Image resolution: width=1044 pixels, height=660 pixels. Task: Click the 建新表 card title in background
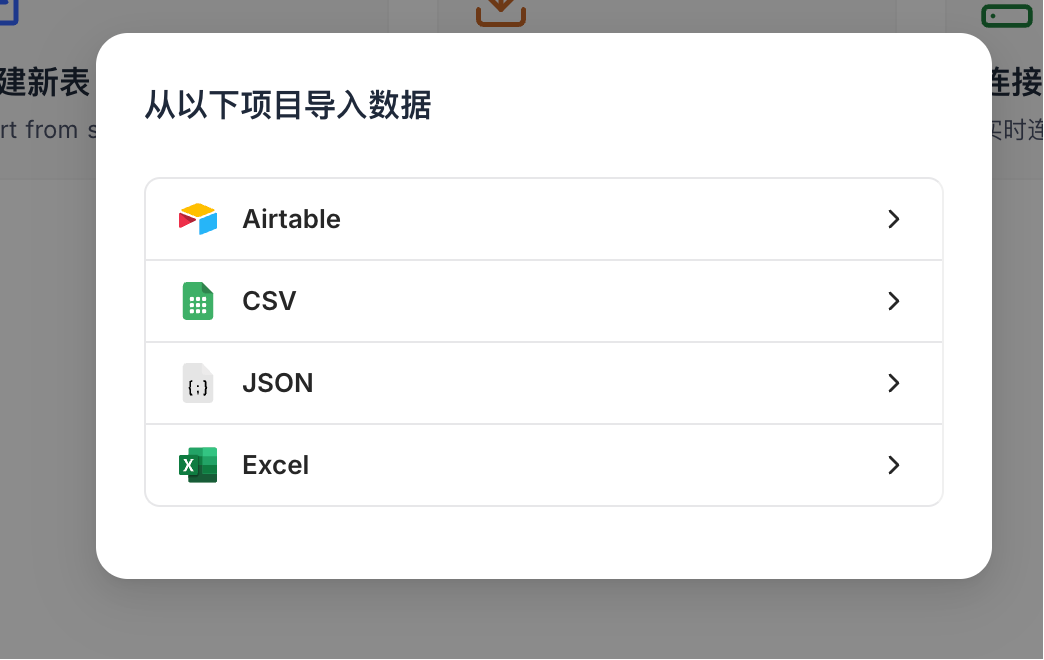pyautogui.click(x=45, y=83)
